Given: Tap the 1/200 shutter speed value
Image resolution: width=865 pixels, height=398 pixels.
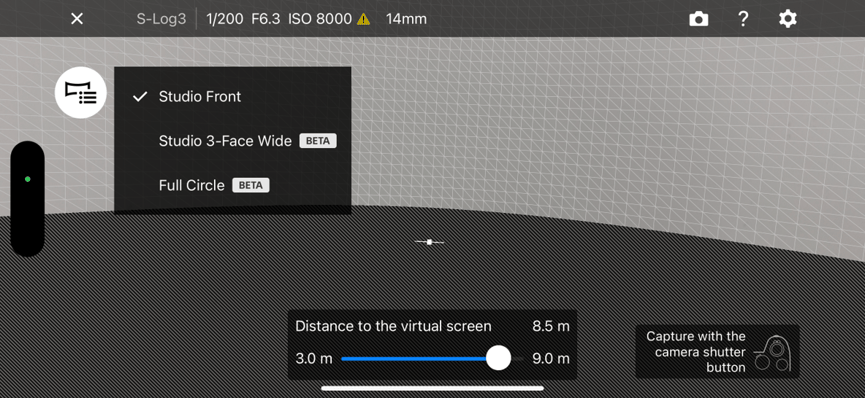Looking at the screenshot, I should point(225,19).
